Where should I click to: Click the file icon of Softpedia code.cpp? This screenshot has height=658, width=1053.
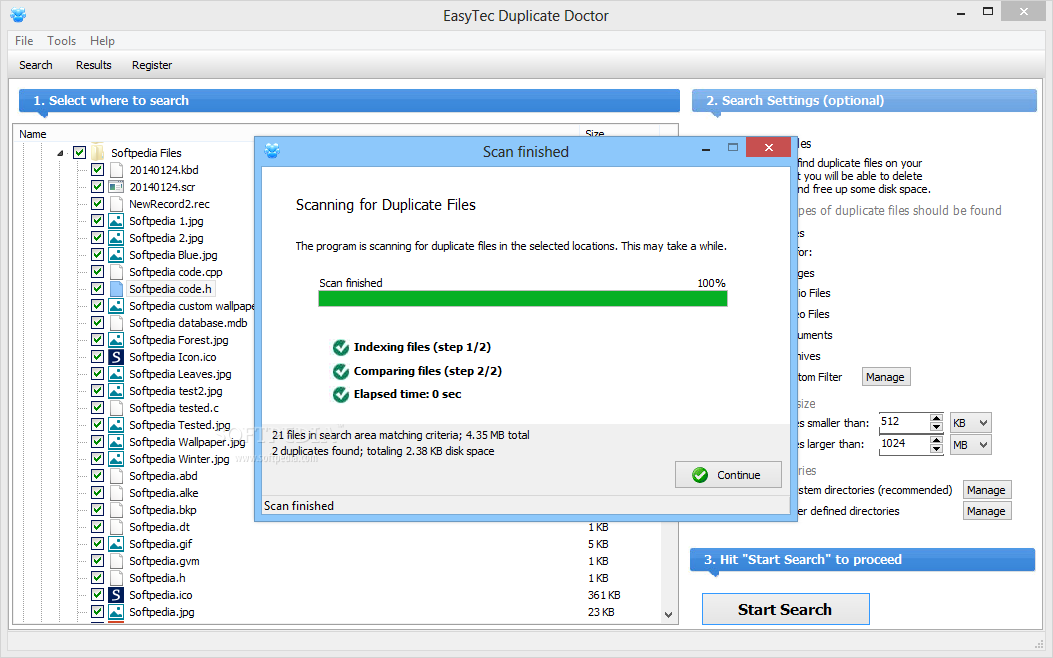click(116, 272)
